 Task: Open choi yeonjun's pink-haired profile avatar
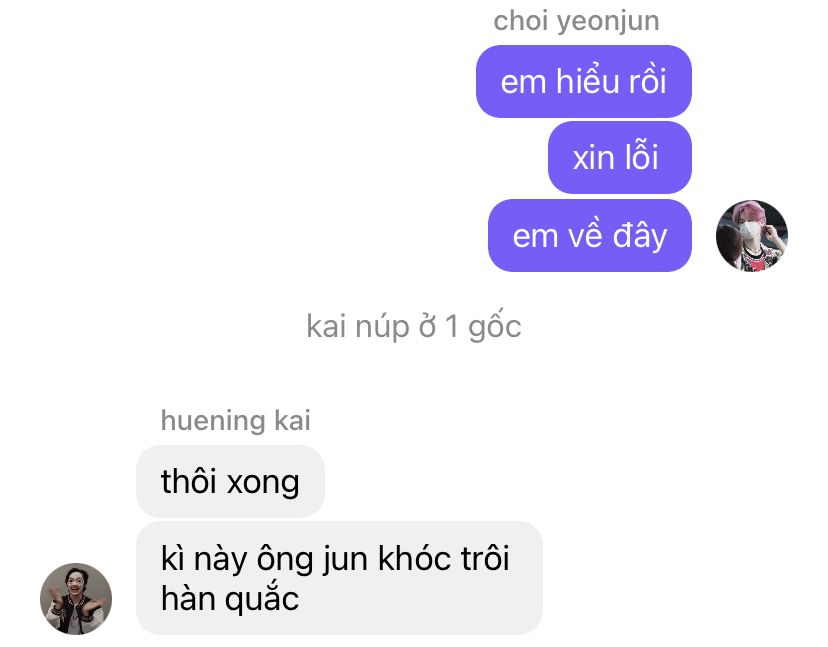pyautogui.click(x=751, y=236)
